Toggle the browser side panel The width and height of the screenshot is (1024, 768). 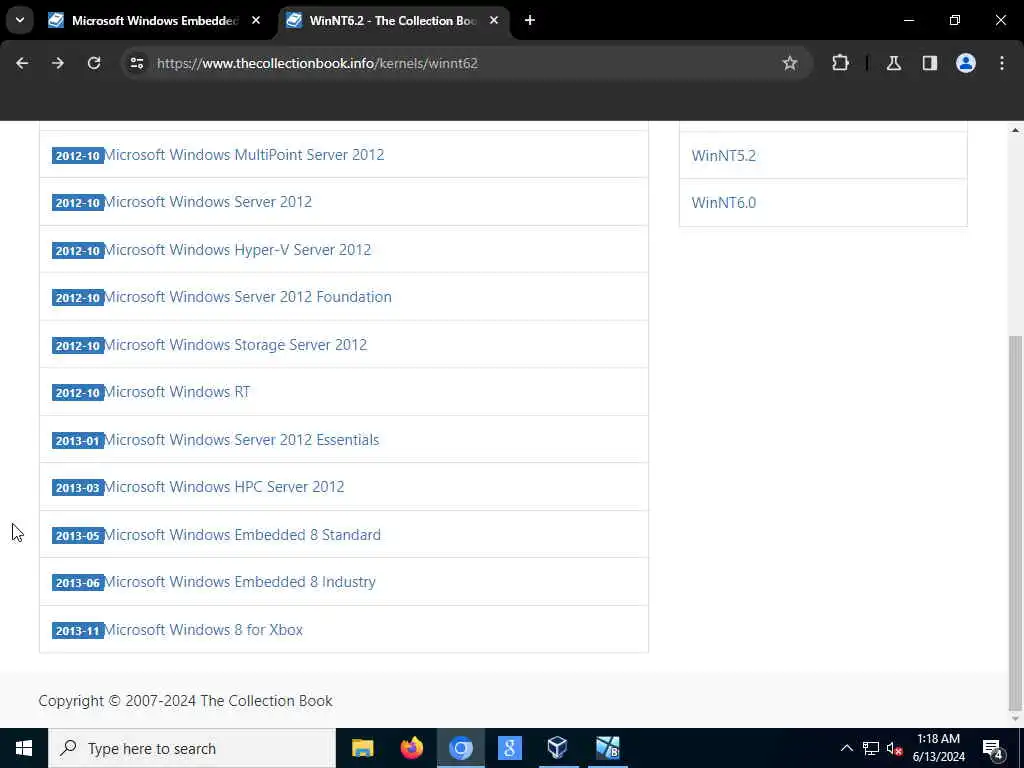click(930, 63)
